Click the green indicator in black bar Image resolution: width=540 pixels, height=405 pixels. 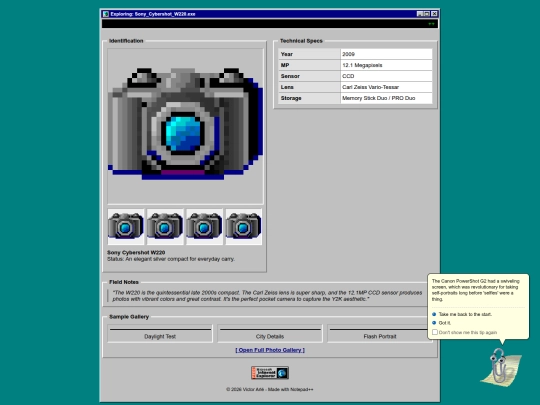(431, 24)
